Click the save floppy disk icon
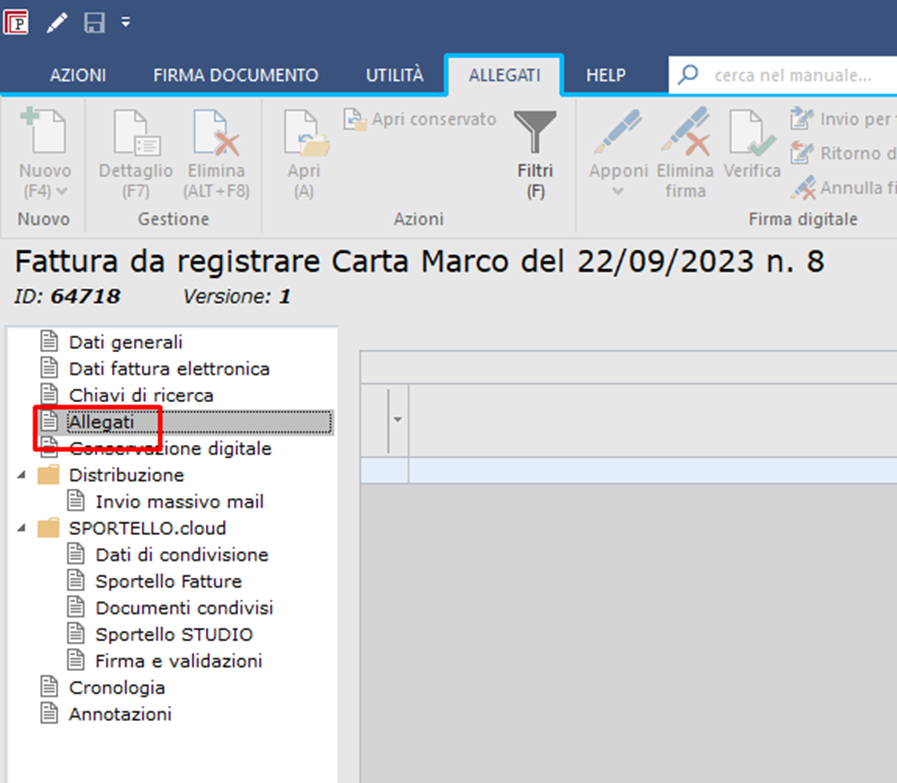897x783 pixels. (94, 22)
